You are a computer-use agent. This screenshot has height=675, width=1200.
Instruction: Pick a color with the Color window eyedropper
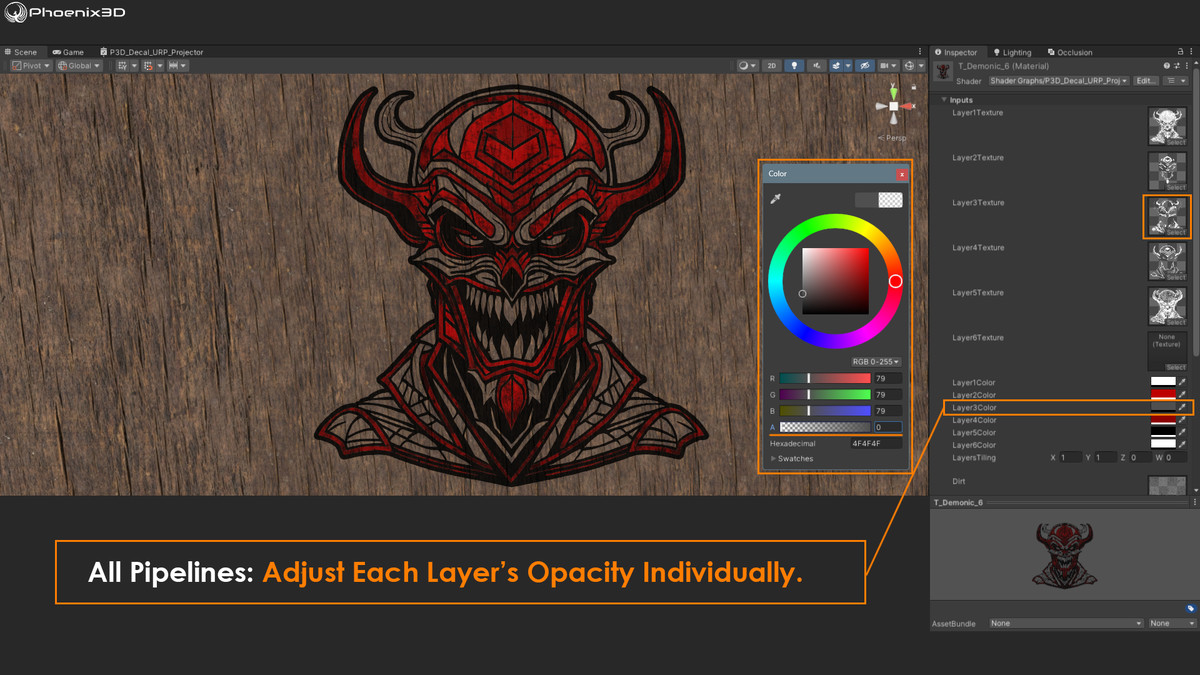tap(775, 200)
